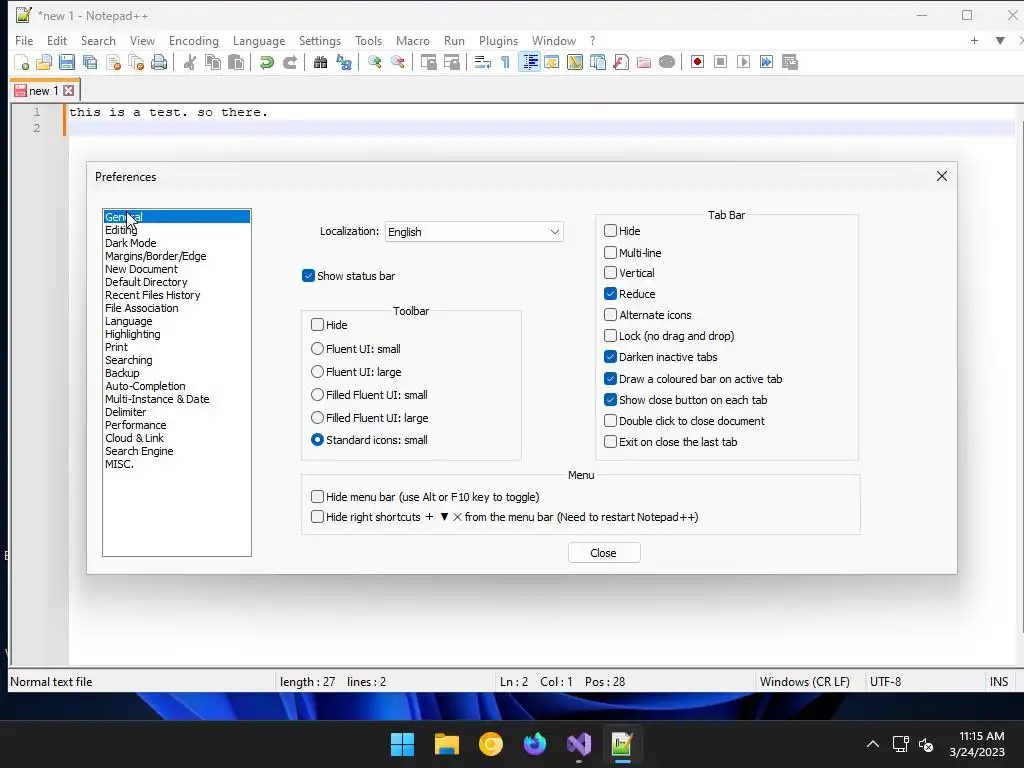
Task: Toggle Show All Characters pilcrow icon
Action: point(505,62)
